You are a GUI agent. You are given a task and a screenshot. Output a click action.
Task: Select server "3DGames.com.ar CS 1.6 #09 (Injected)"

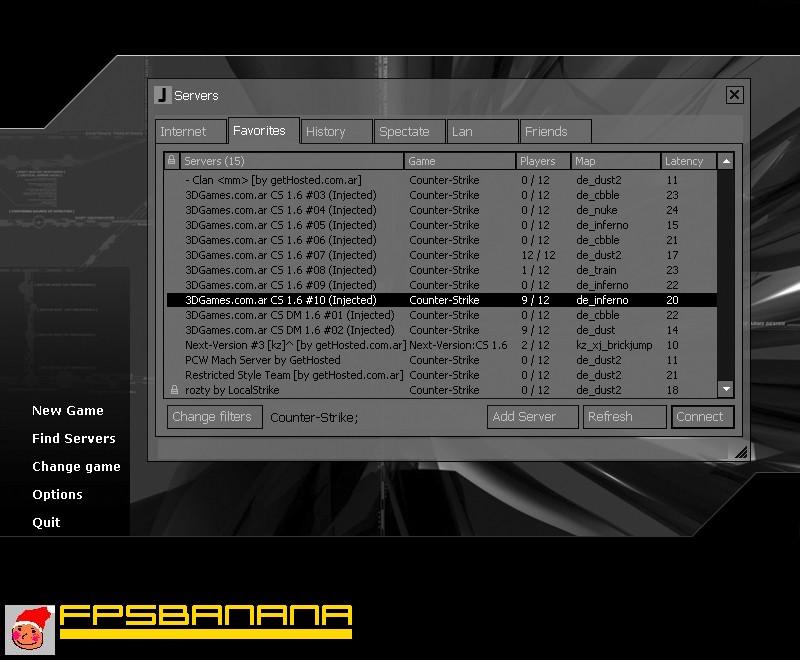coord(442,285)
